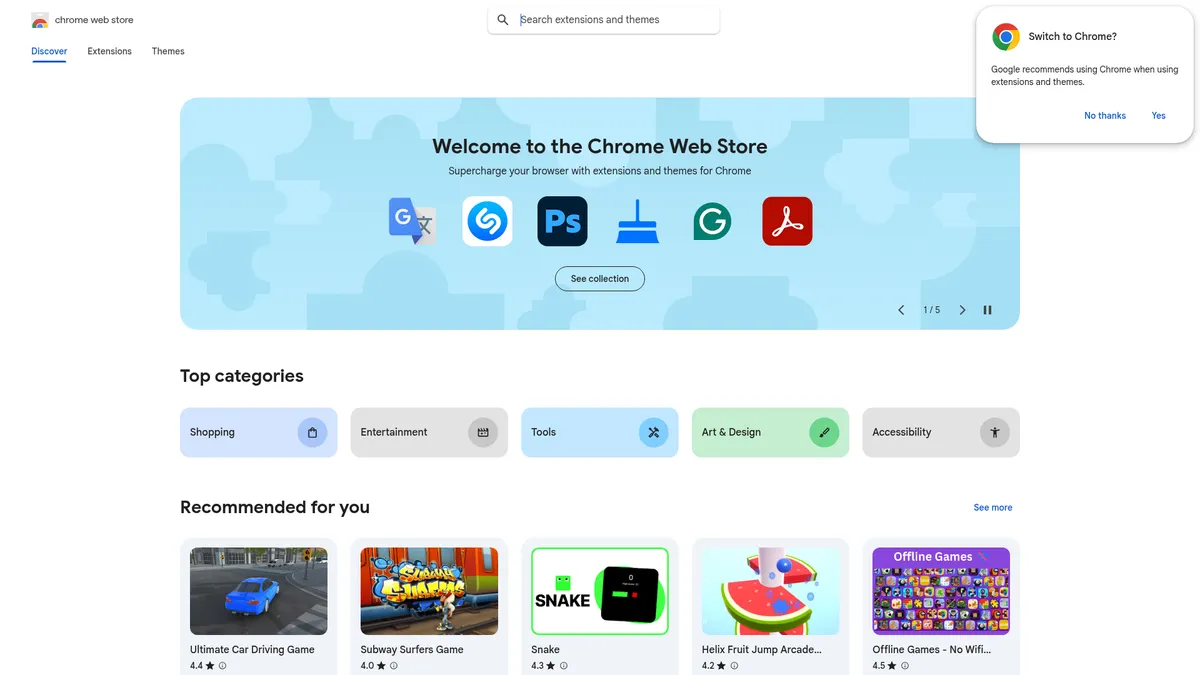The image size is (1200, 675).
Task: Click the Helix Fruit Jump Arcade title
Action: click(x=762, y=650)
